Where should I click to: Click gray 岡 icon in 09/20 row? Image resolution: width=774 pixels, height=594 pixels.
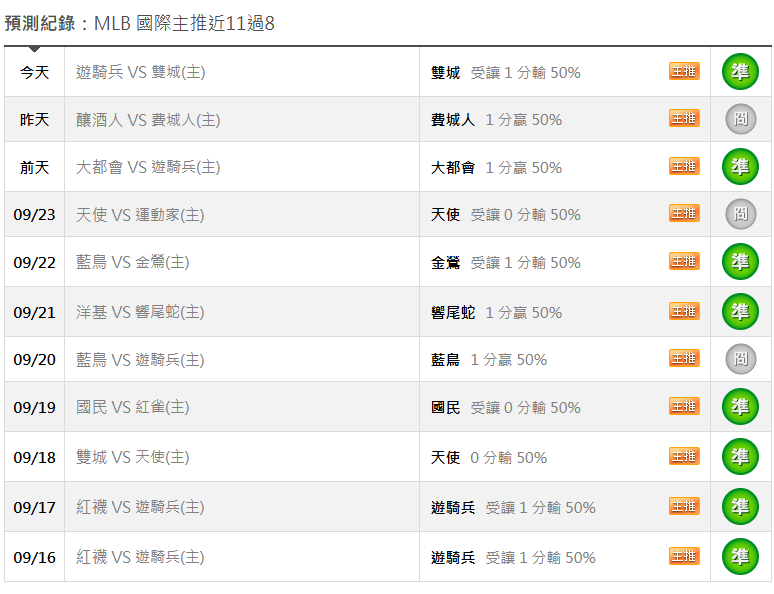point(740,359)
